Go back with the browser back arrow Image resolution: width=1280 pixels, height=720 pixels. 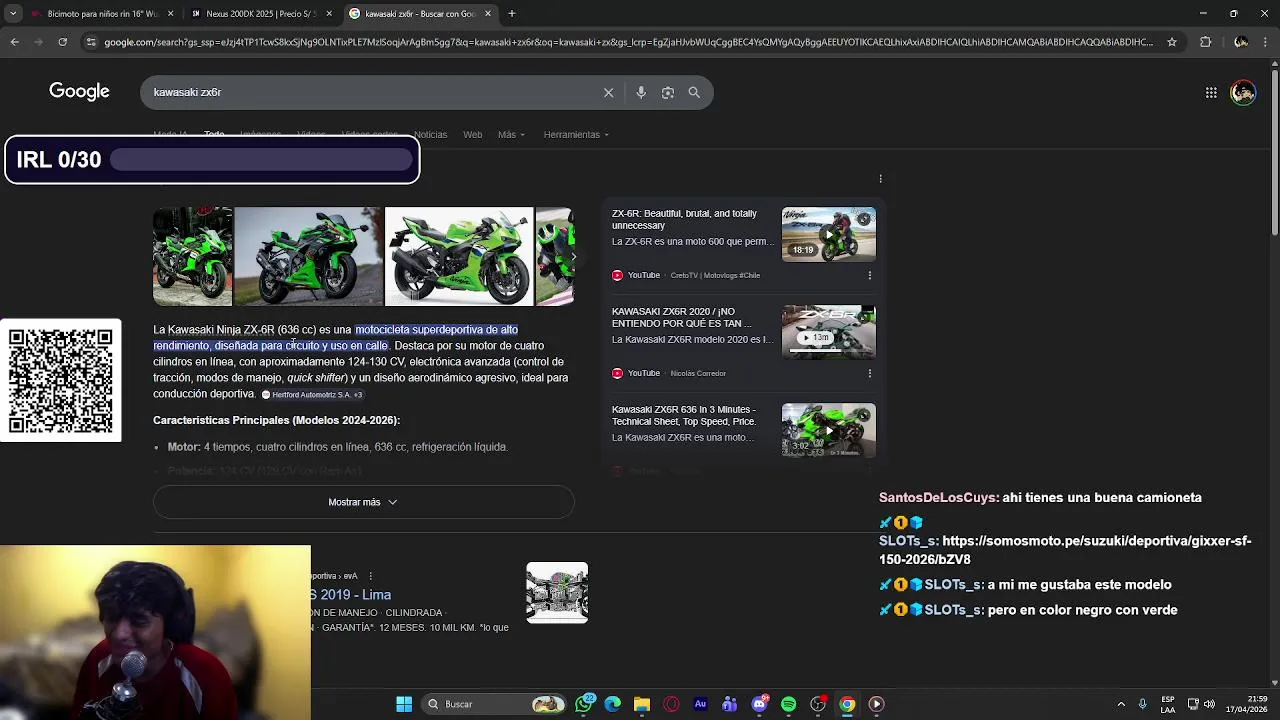[x=14, y=42]
